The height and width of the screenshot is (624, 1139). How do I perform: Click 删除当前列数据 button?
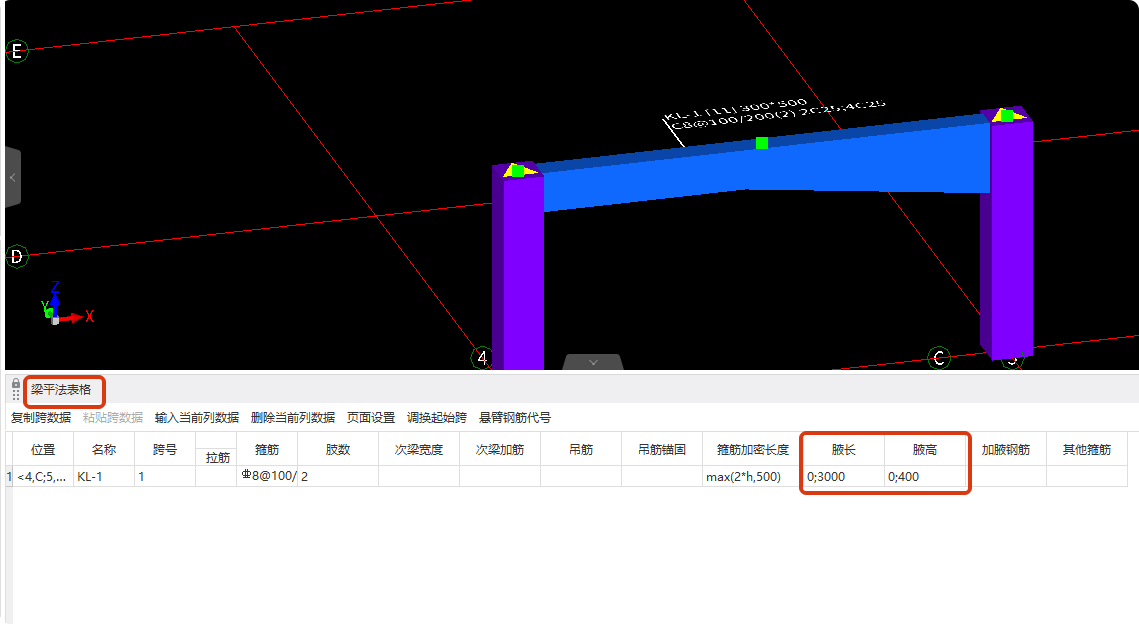293,418
